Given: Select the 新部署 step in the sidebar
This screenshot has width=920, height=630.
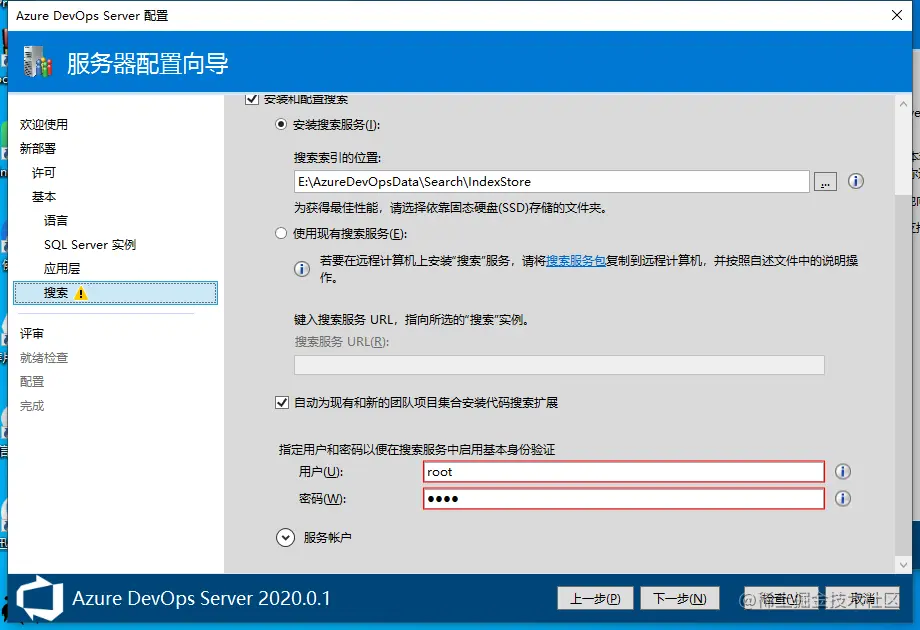Looking at the screenshot, I should coord(38,148).
